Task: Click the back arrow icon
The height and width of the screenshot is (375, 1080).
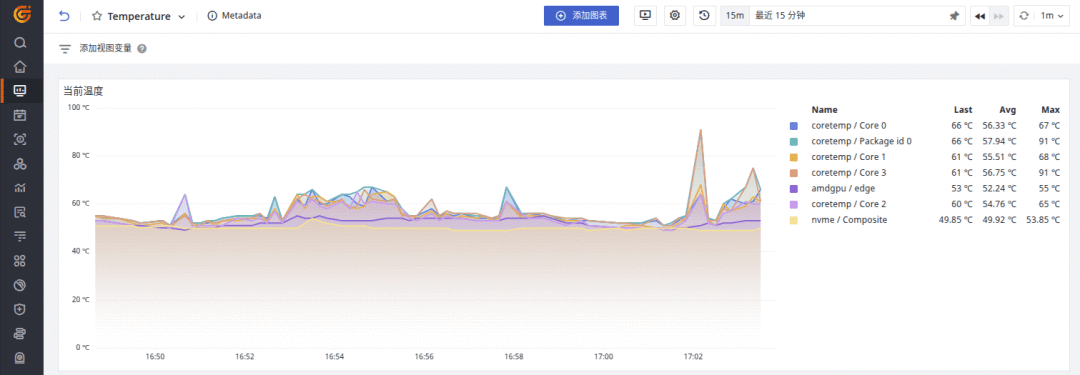Action: (x=64, y=16)
